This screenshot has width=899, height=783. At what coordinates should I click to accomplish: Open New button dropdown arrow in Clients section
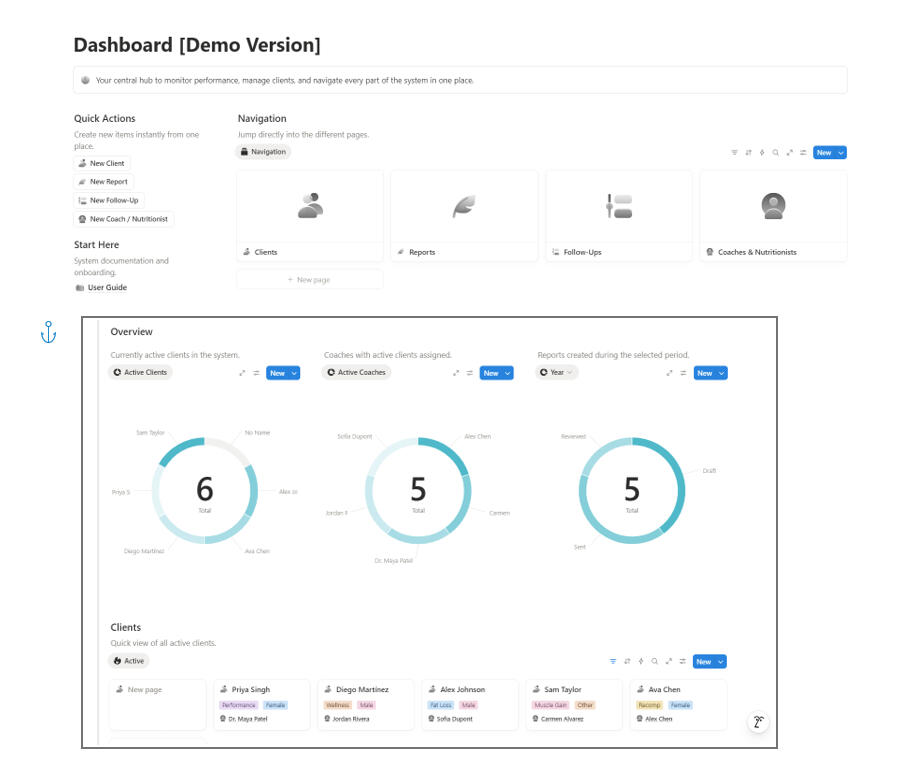720,662
